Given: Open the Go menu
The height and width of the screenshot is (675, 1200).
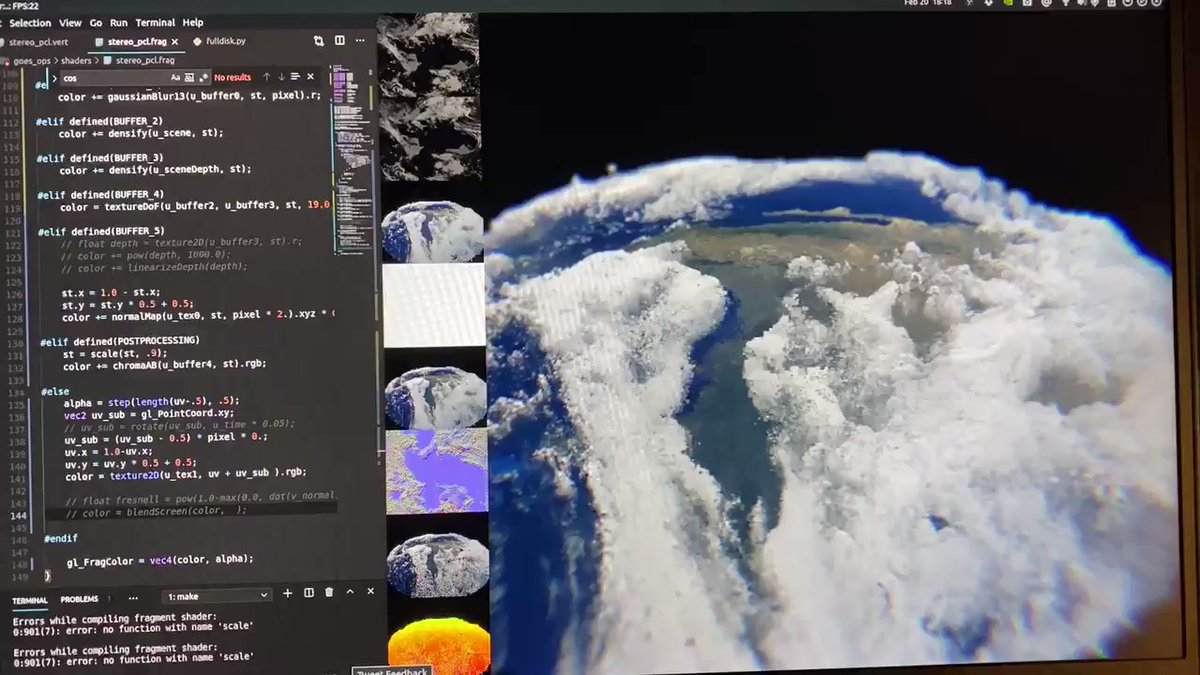Looking at the screenshot, I should (96, 22).
